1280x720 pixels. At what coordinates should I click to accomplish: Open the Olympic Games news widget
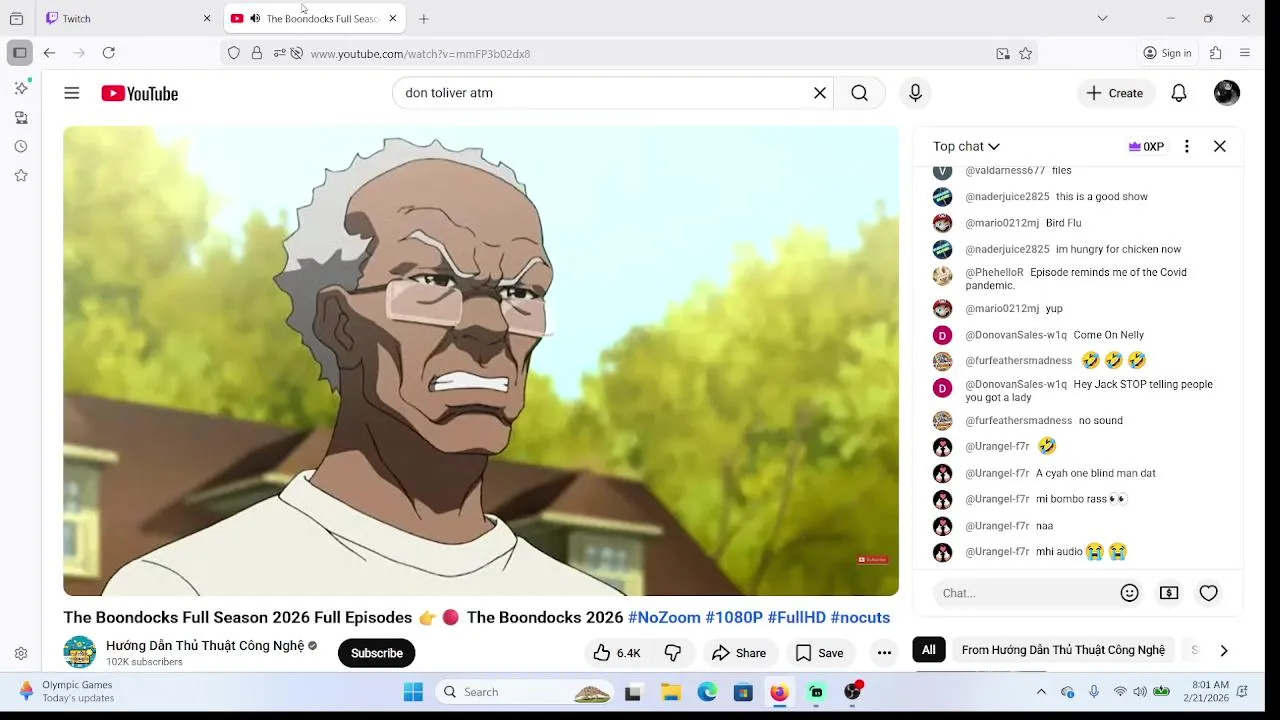(66, 692)
